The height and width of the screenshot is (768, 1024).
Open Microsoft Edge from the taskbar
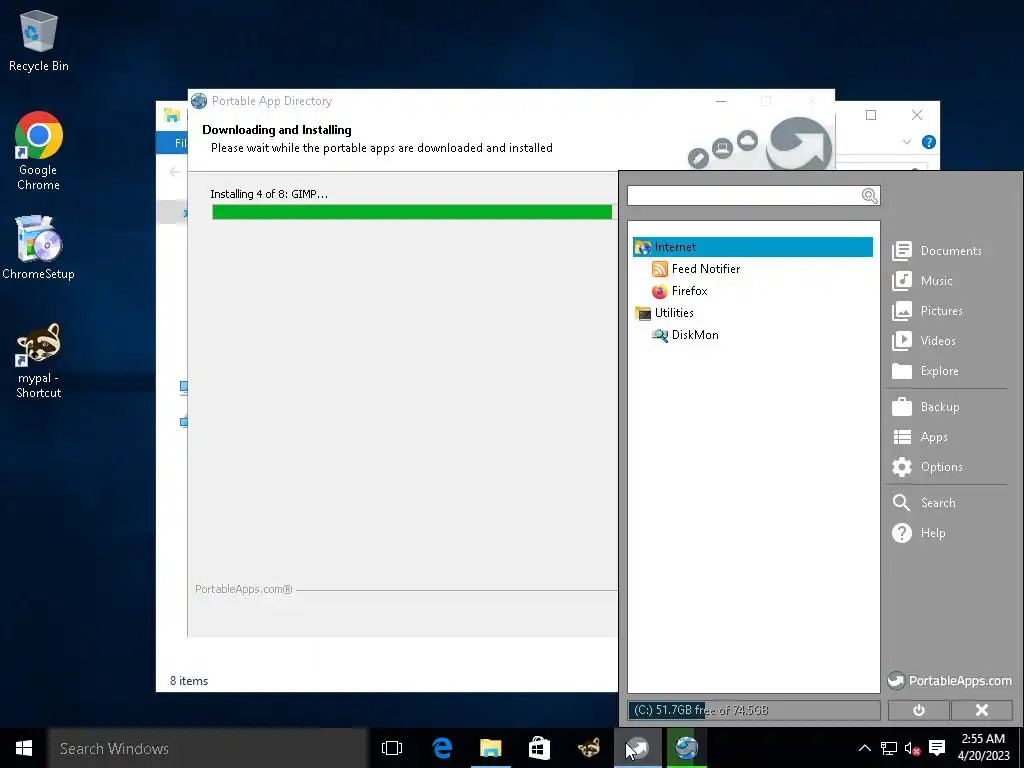click(x=442, y=748)
